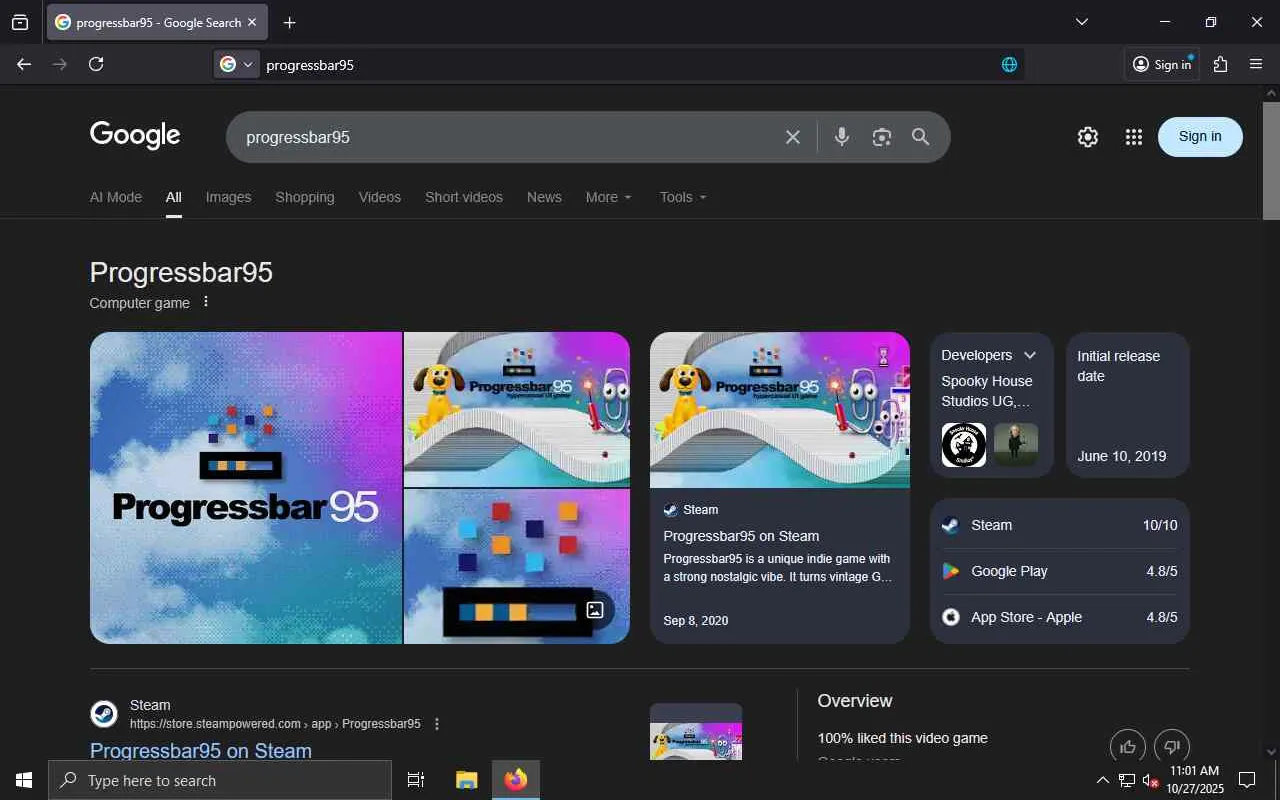Expand the More search filters dropdown
Viewport: 1280px width, 800px height.
coord(609,197)
